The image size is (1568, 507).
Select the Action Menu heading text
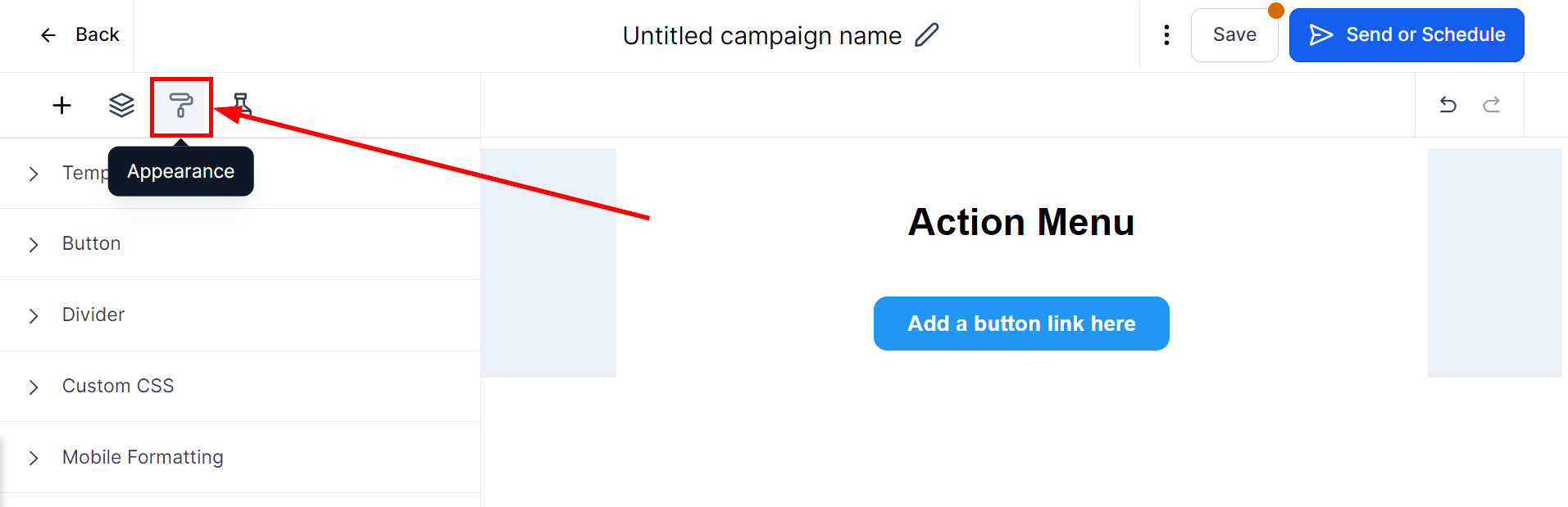1021,222
